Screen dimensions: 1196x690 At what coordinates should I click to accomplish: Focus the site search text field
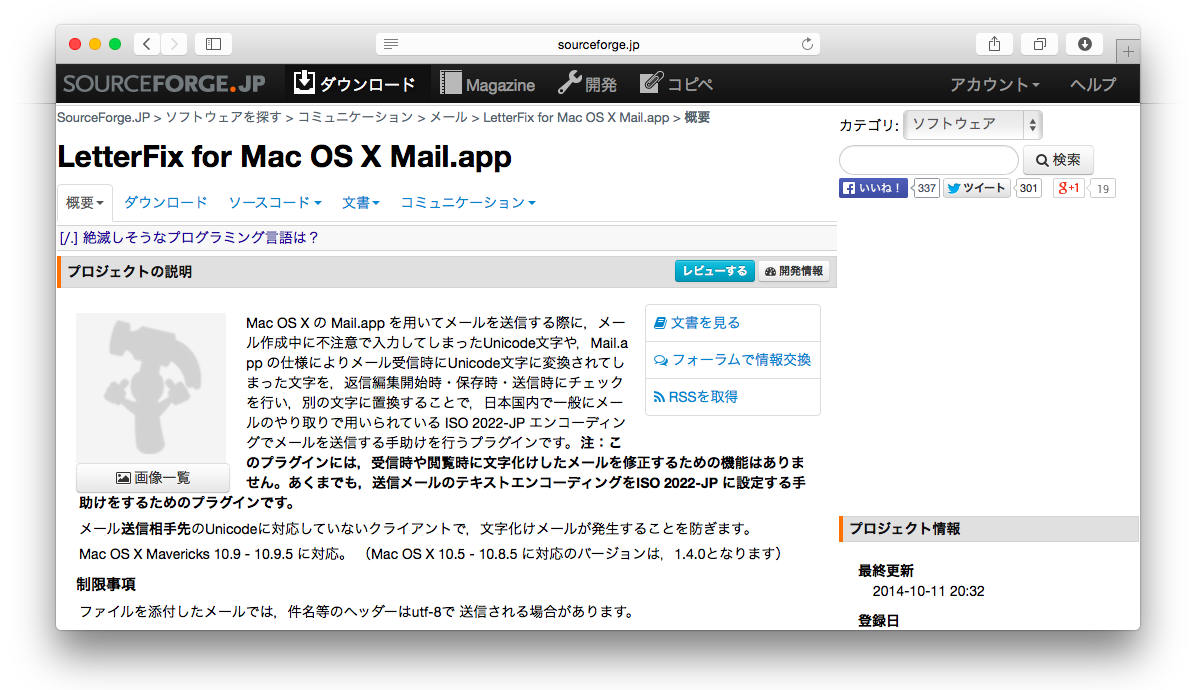point(929,160)
